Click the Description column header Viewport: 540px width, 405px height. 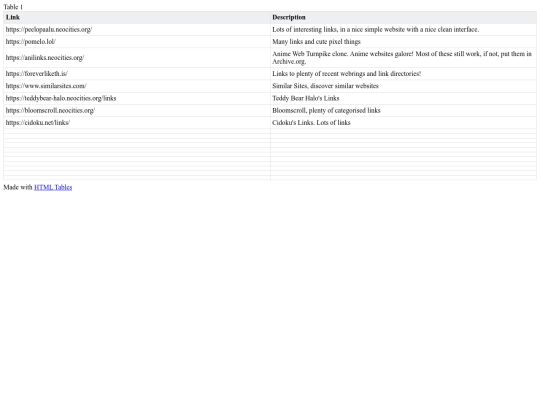point(403,17)
